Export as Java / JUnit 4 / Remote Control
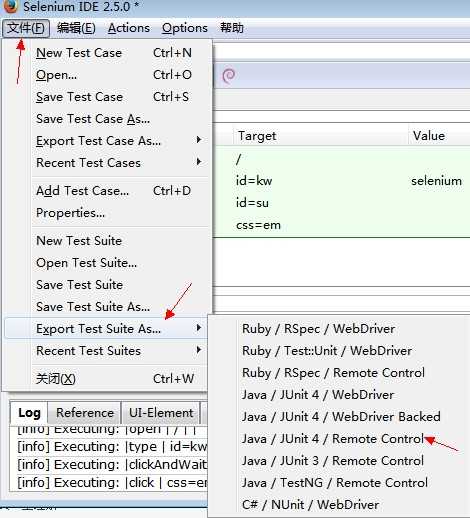The image size is (470, 518). [338, 439]
